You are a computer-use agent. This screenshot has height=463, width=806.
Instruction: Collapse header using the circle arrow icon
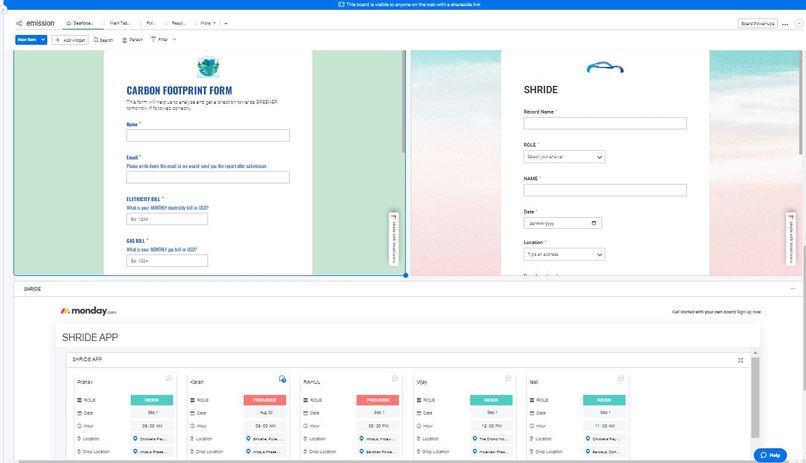point(799,24)
